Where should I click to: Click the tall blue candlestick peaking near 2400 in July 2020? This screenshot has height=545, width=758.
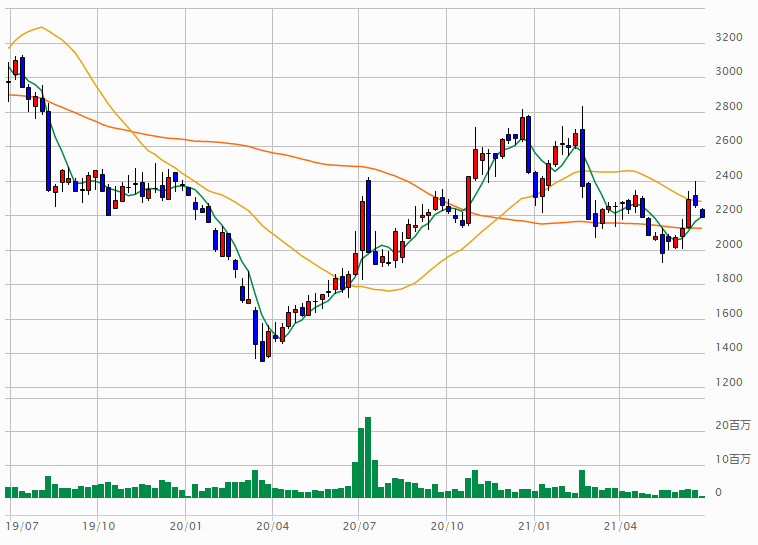(368, 216)
